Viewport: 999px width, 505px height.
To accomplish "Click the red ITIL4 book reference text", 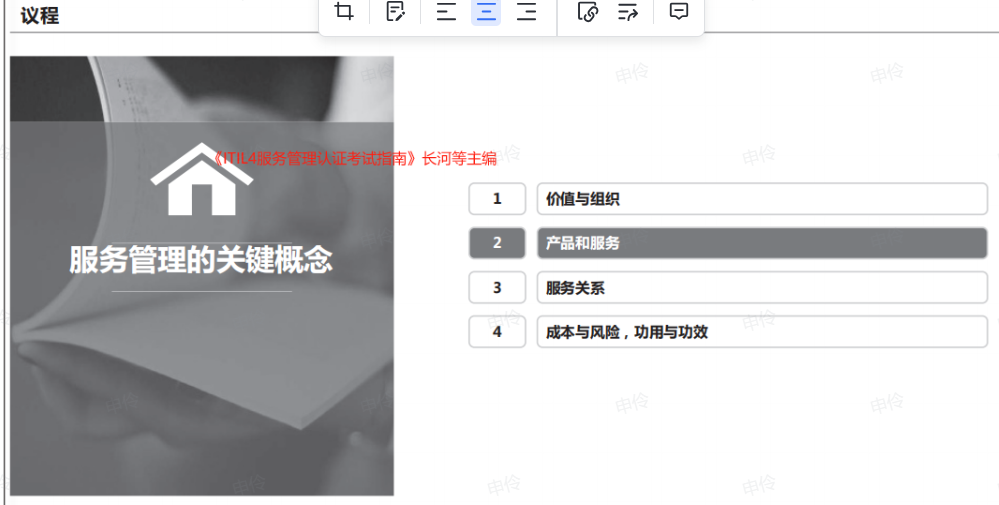I will [354, 159].
